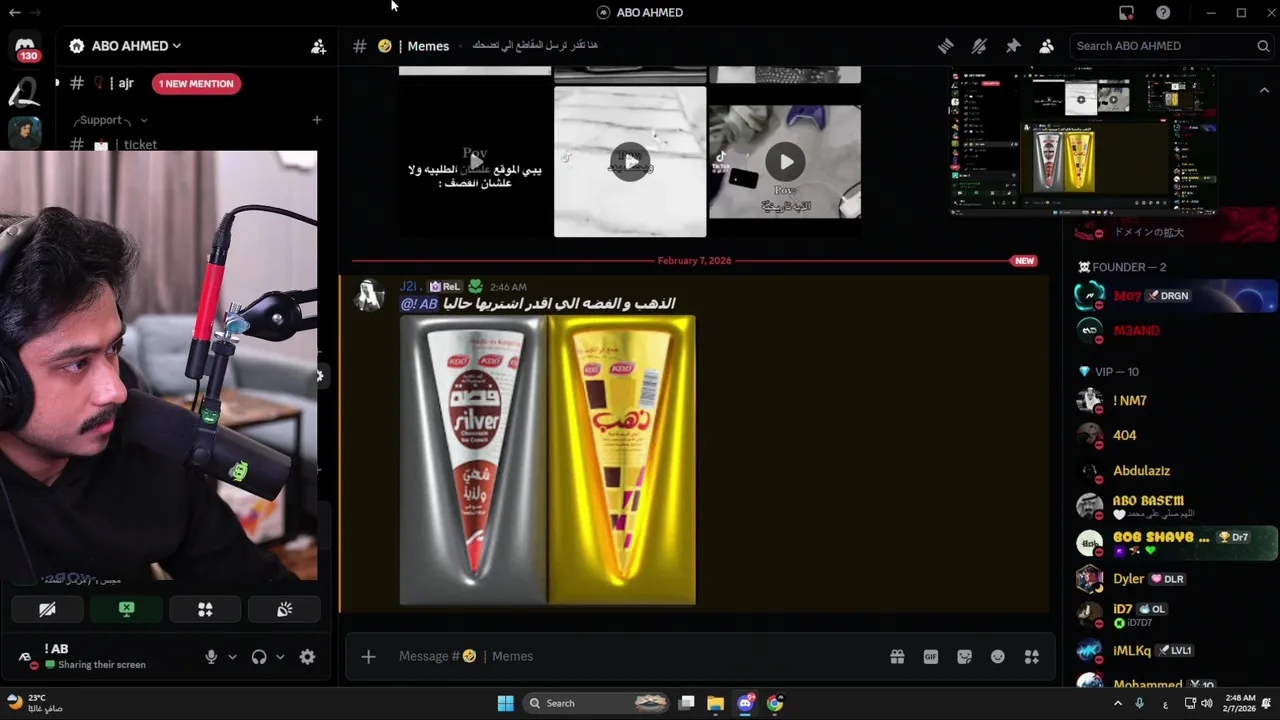Open headphone output options chevron

pyautogui.click(x=280, y=657)
